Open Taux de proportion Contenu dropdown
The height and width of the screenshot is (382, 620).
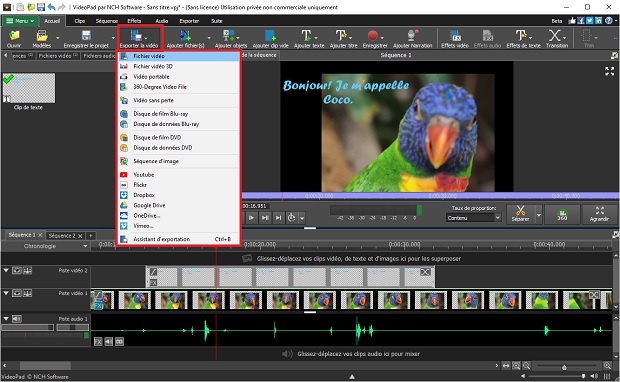point(474,217)
